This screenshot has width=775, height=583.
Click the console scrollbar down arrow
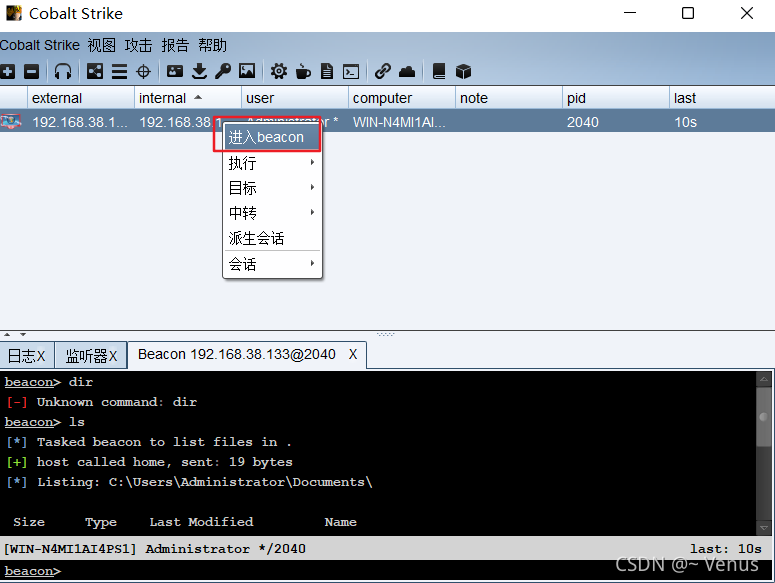pyautogui.click(x=764, y=528)
